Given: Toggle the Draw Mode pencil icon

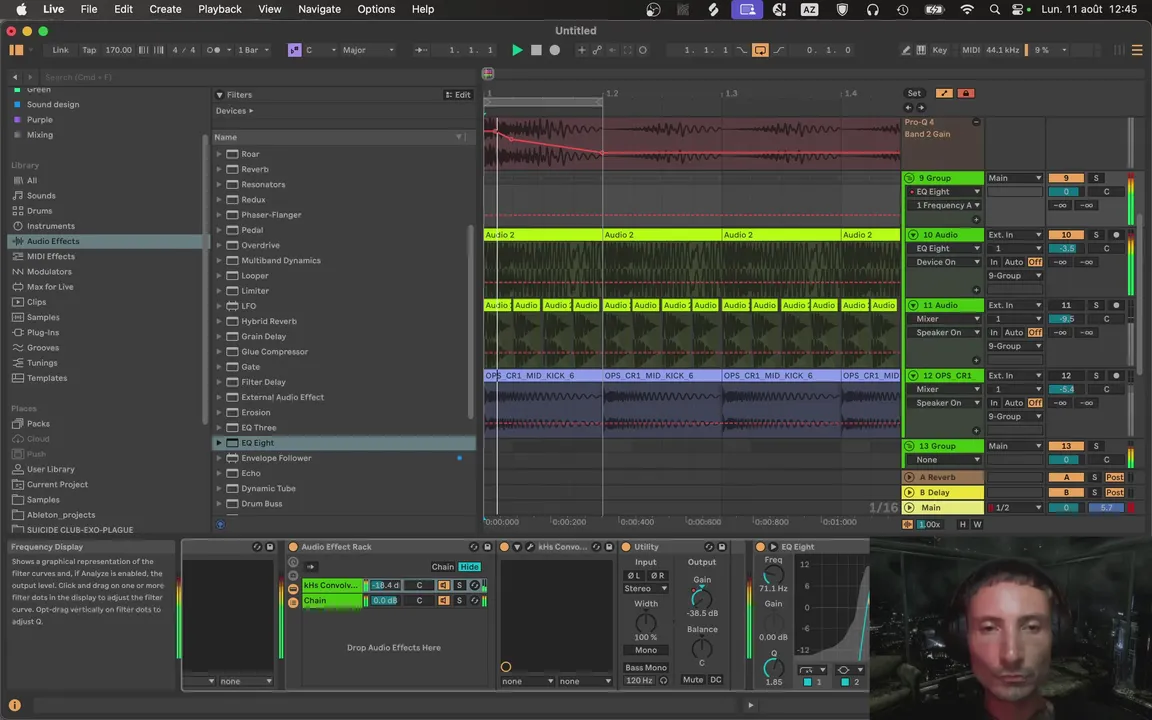Looking at the screenshot, I should [x=906, y=50].
